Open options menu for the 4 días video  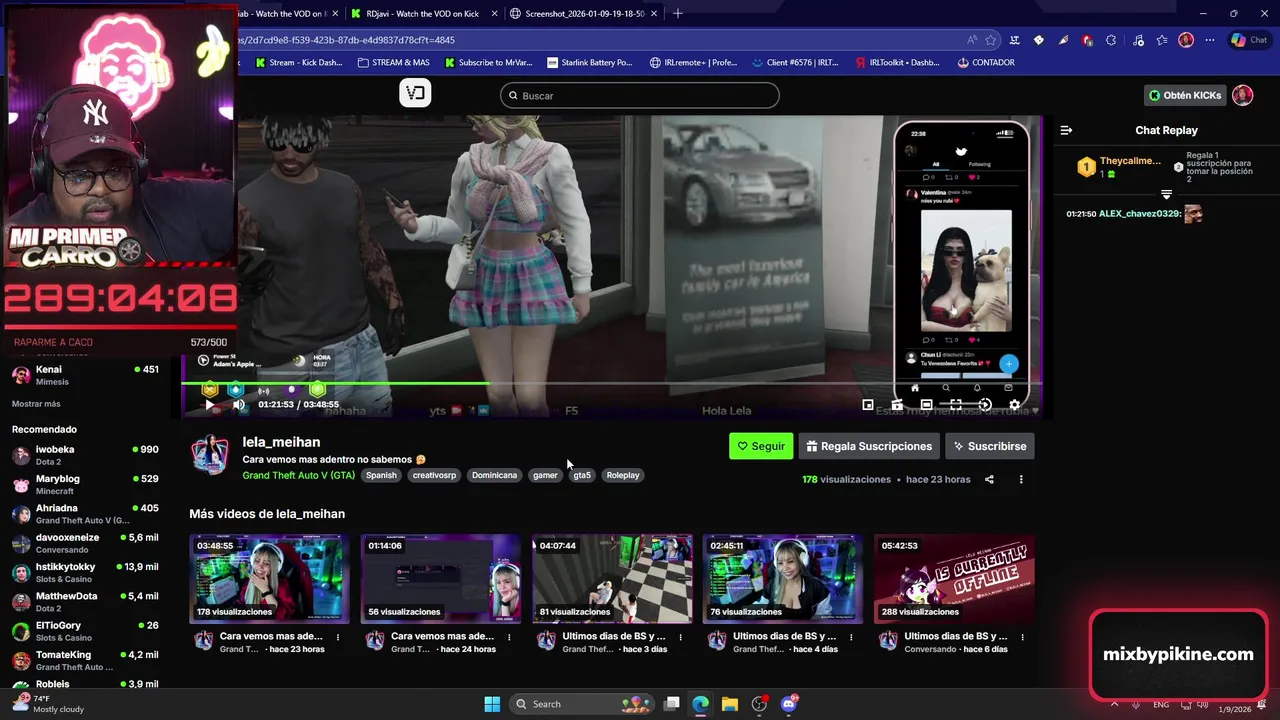click(x=851, y=637)
